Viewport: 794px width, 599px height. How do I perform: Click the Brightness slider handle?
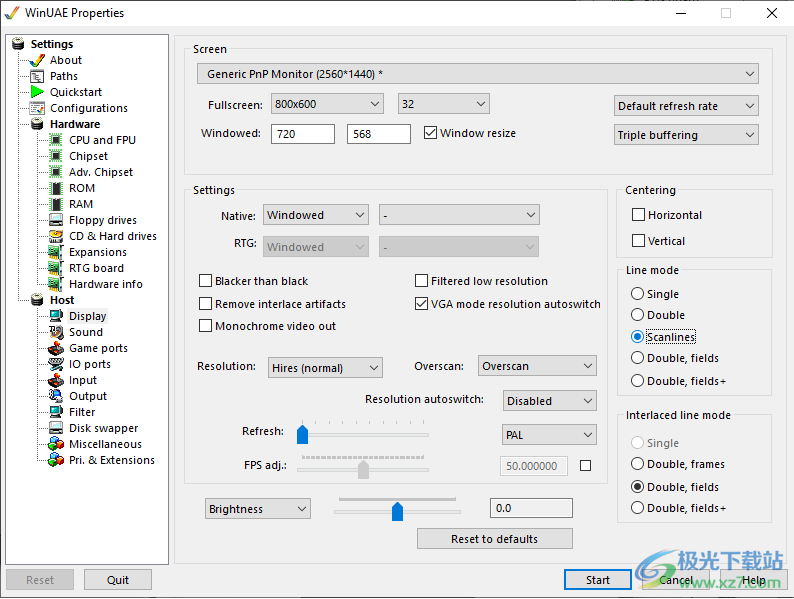tap(398, 511)
